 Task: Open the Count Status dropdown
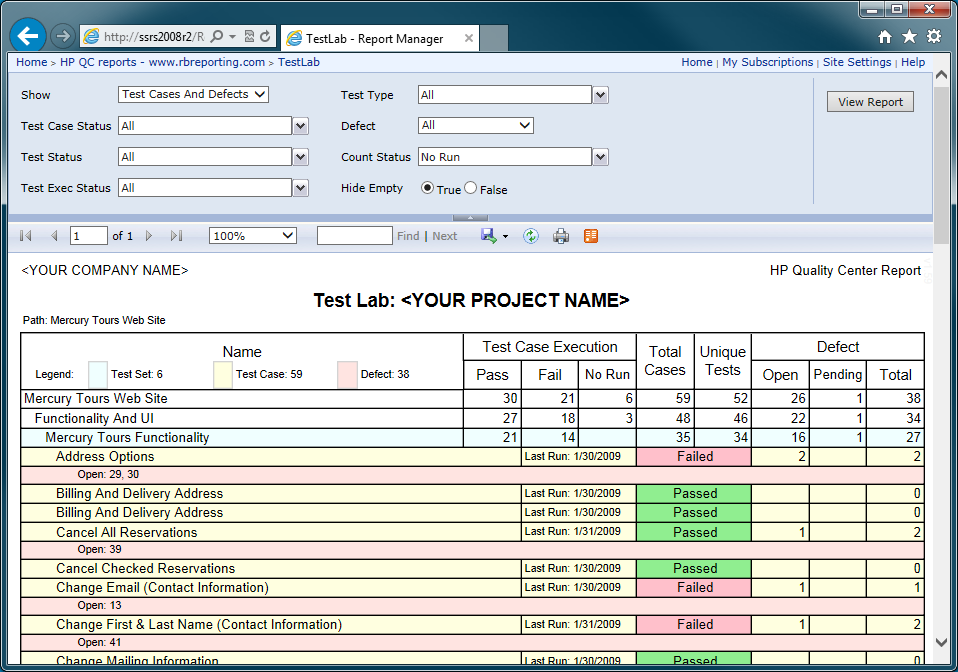pos(598,157)
